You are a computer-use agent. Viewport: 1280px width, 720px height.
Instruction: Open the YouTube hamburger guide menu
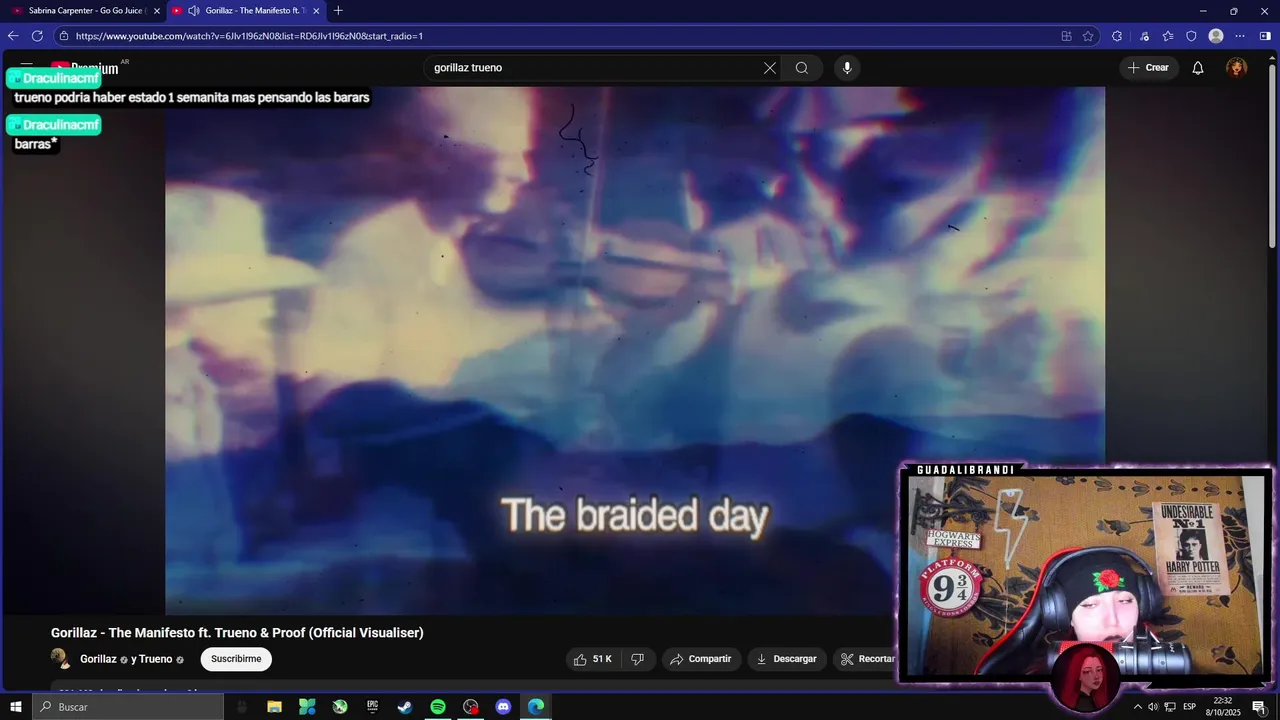tap(26, 68)
